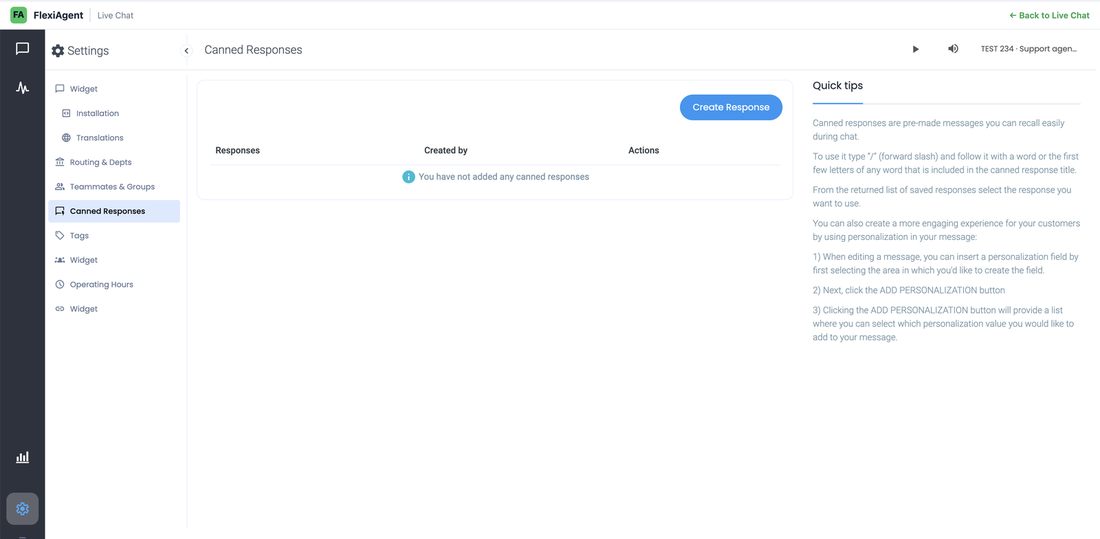Image resolution: width=1100 pixels, height=539 pixels.
Task: Go to Routing & Depts
Action: coord(114,162)
